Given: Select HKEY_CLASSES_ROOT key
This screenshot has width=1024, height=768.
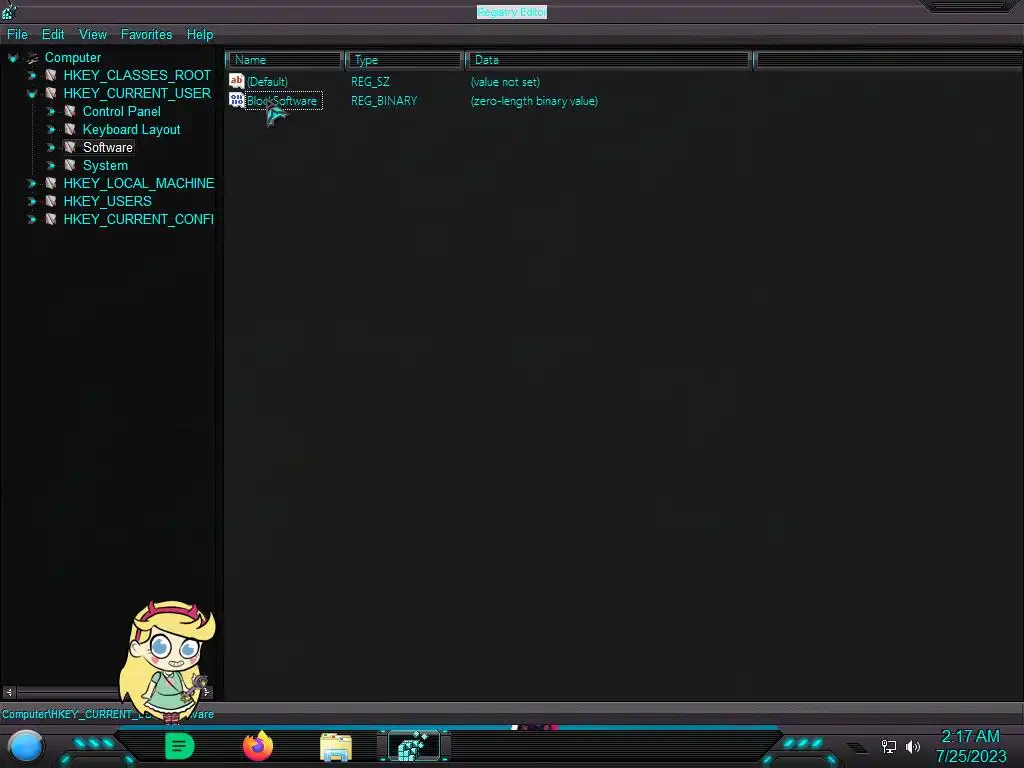Looking at the screenshot, I should [137, 76].
